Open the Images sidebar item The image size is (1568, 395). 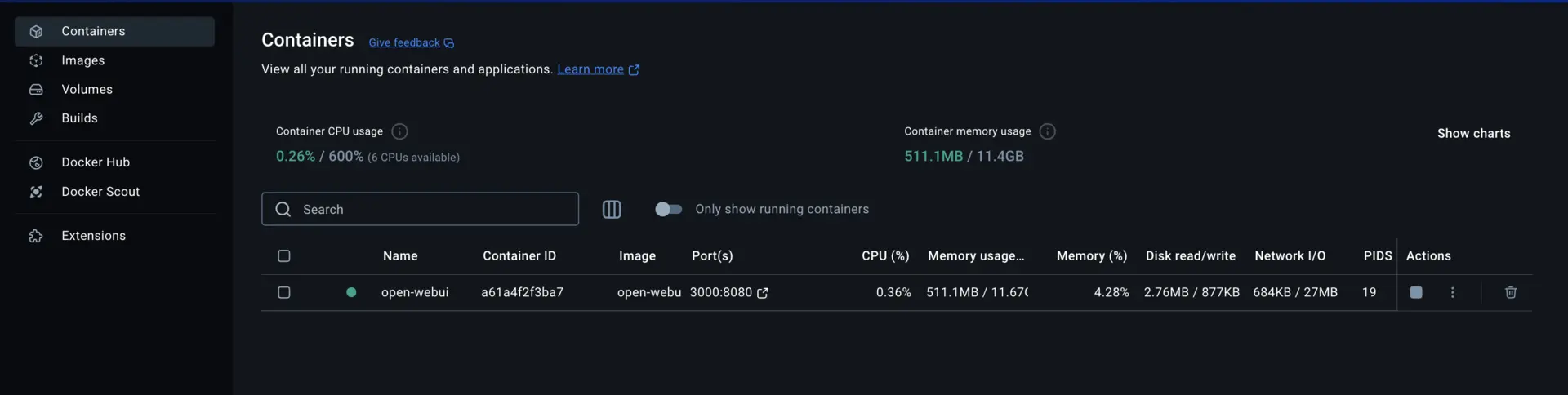pos(114,60)
